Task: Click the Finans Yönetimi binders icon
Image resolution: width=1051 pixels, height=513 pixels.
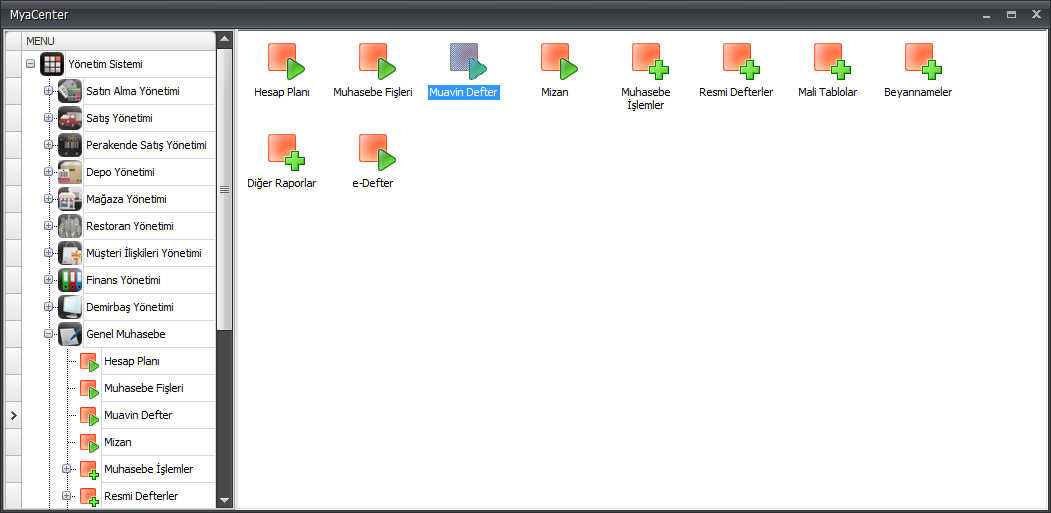Action: (70, 280)
